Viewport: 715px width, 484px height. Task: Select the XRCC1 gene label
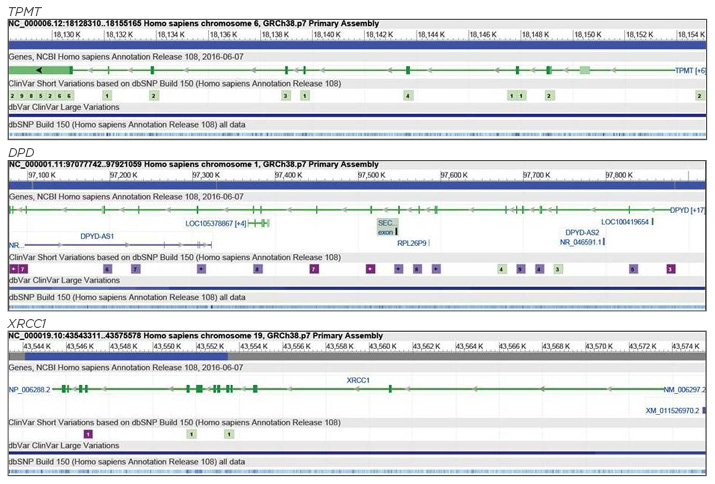[x=358, y=380]
